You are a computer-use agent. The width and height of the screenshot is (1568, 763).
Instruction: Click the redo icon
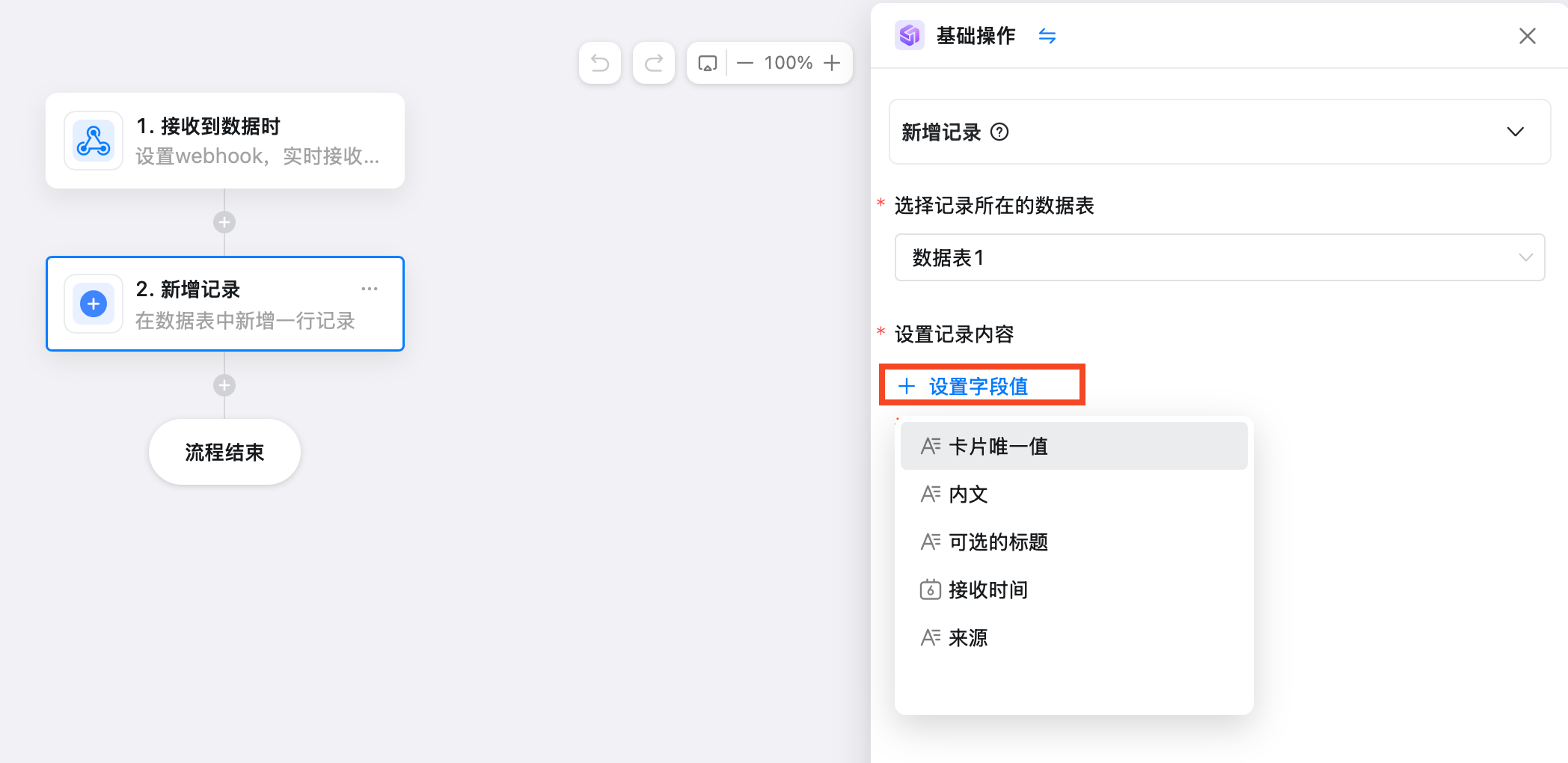point(653,63)
